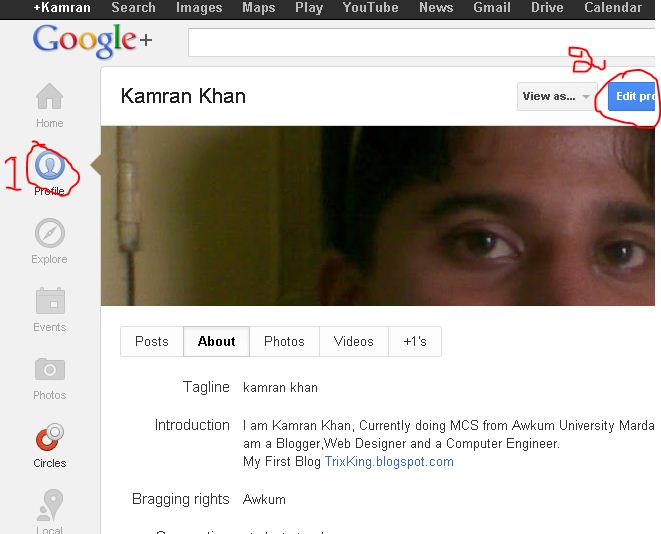Open the View as... dropdown
Screen dimensions: 661x534
tap(557, 97)
